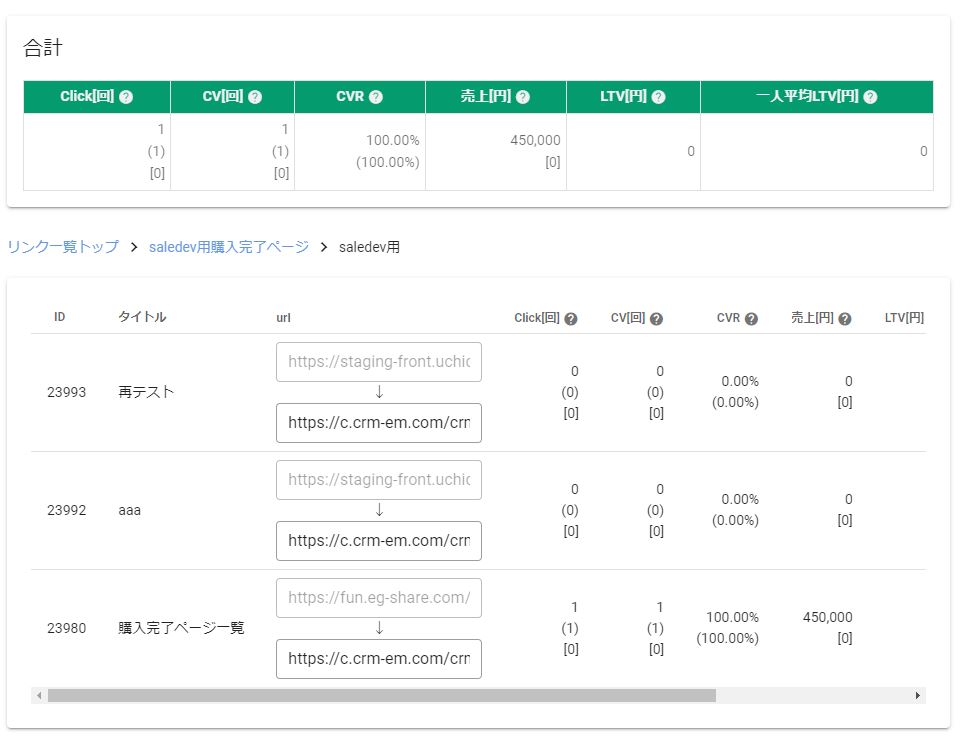Open CVR help icon in green summary header
The height and width of the screenshot is (740, 963).
click(376, 97)
